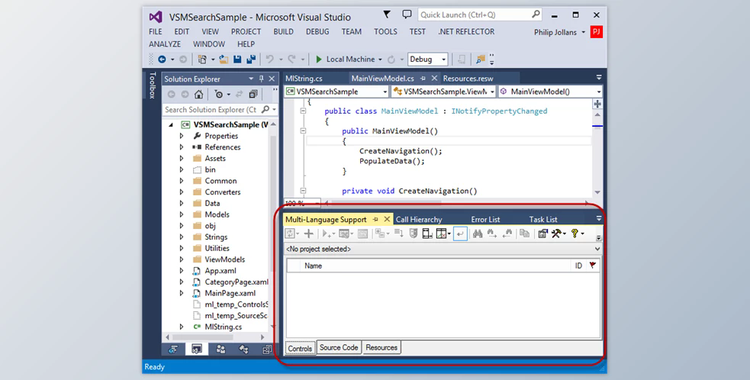Viewport: 750px width, 380px height.
Task: Collapse the MainViewModel class outline box
Action: tap(303, 111)
